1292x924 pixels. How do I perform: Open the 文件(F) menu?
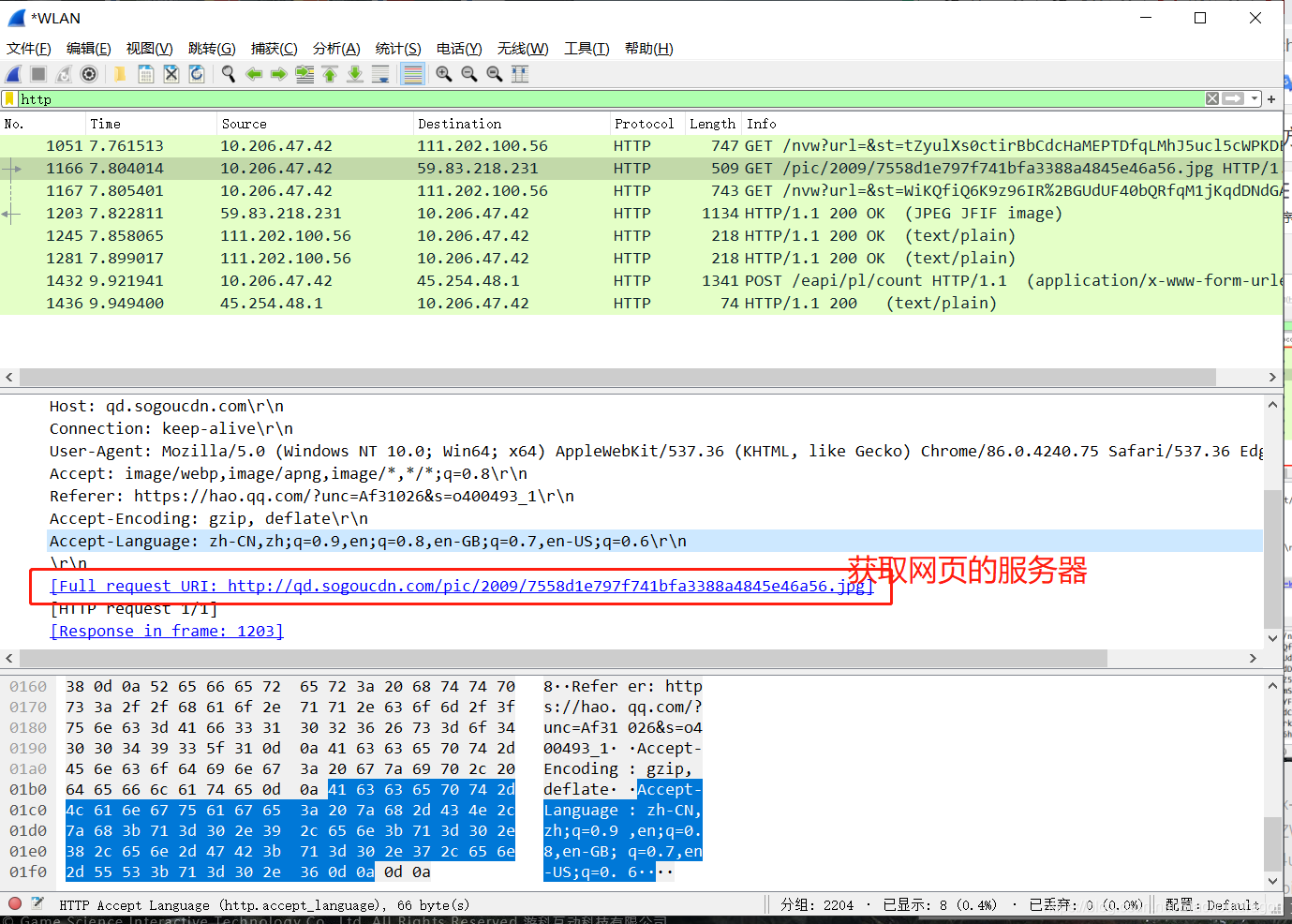(29, 49)
